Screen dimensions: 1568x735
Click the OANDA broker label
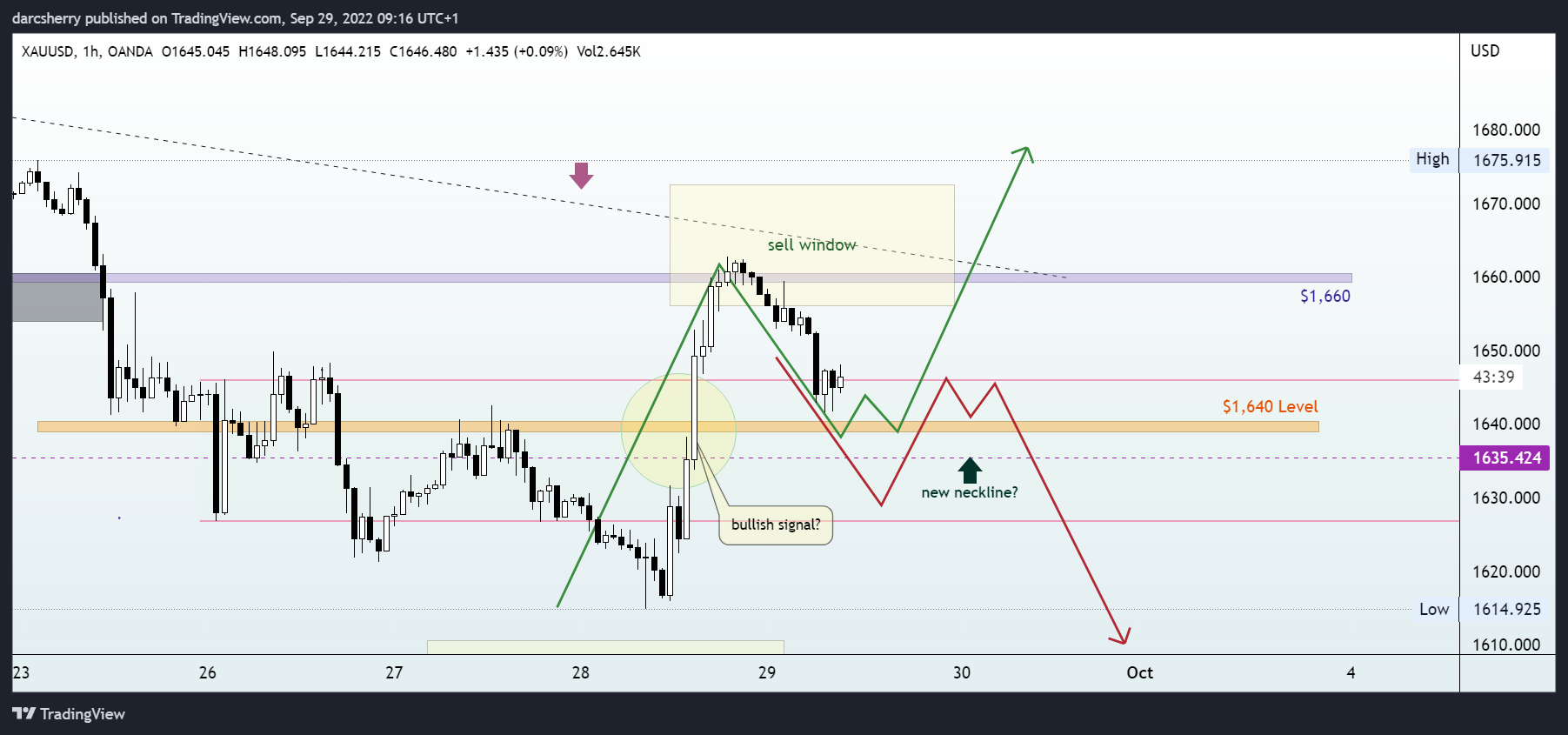130,51
